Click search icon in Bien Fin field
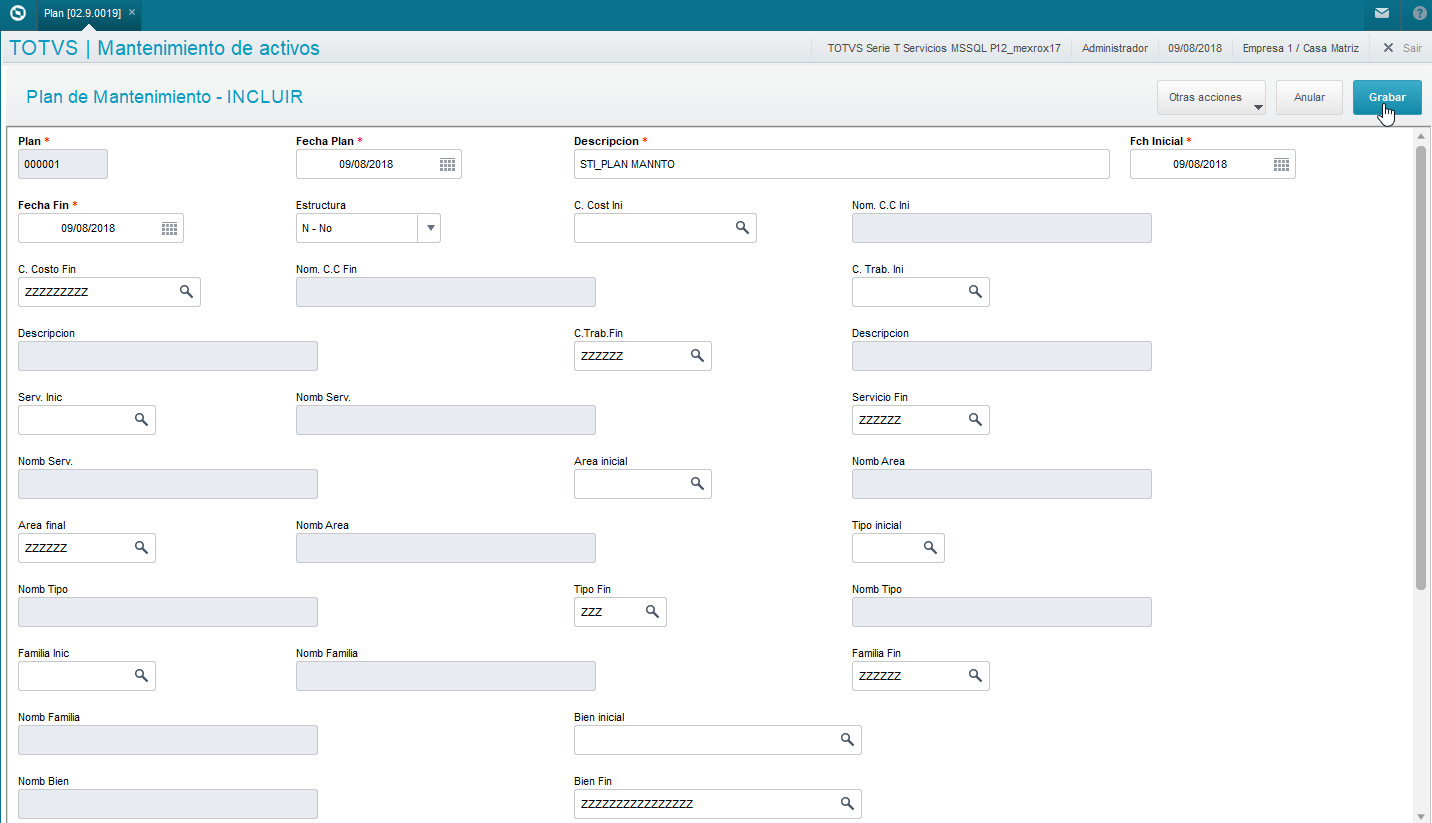 coord(847,804)
